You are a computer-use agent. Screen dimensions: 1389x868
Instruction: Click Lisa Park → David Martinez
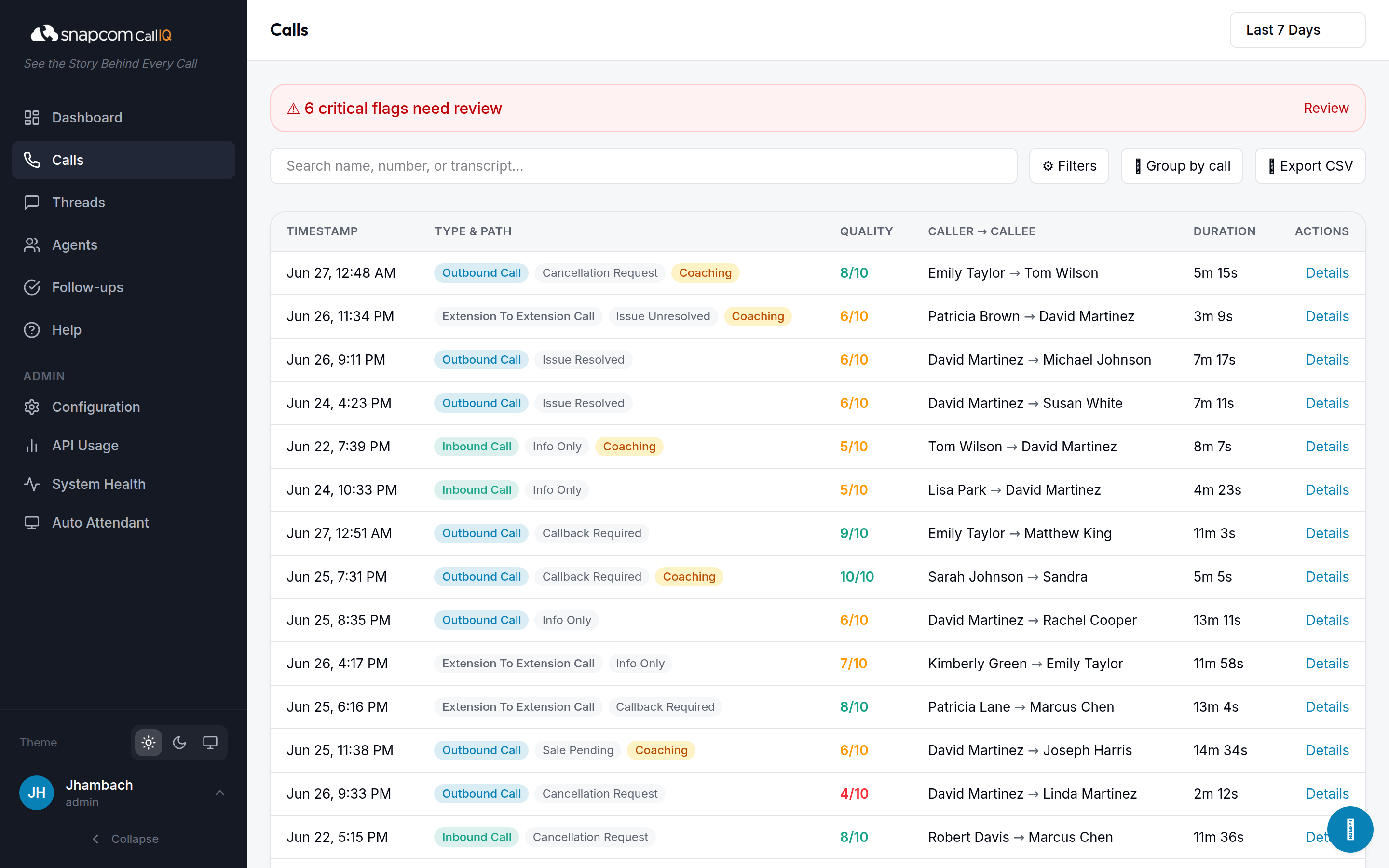coord(1014,490)
